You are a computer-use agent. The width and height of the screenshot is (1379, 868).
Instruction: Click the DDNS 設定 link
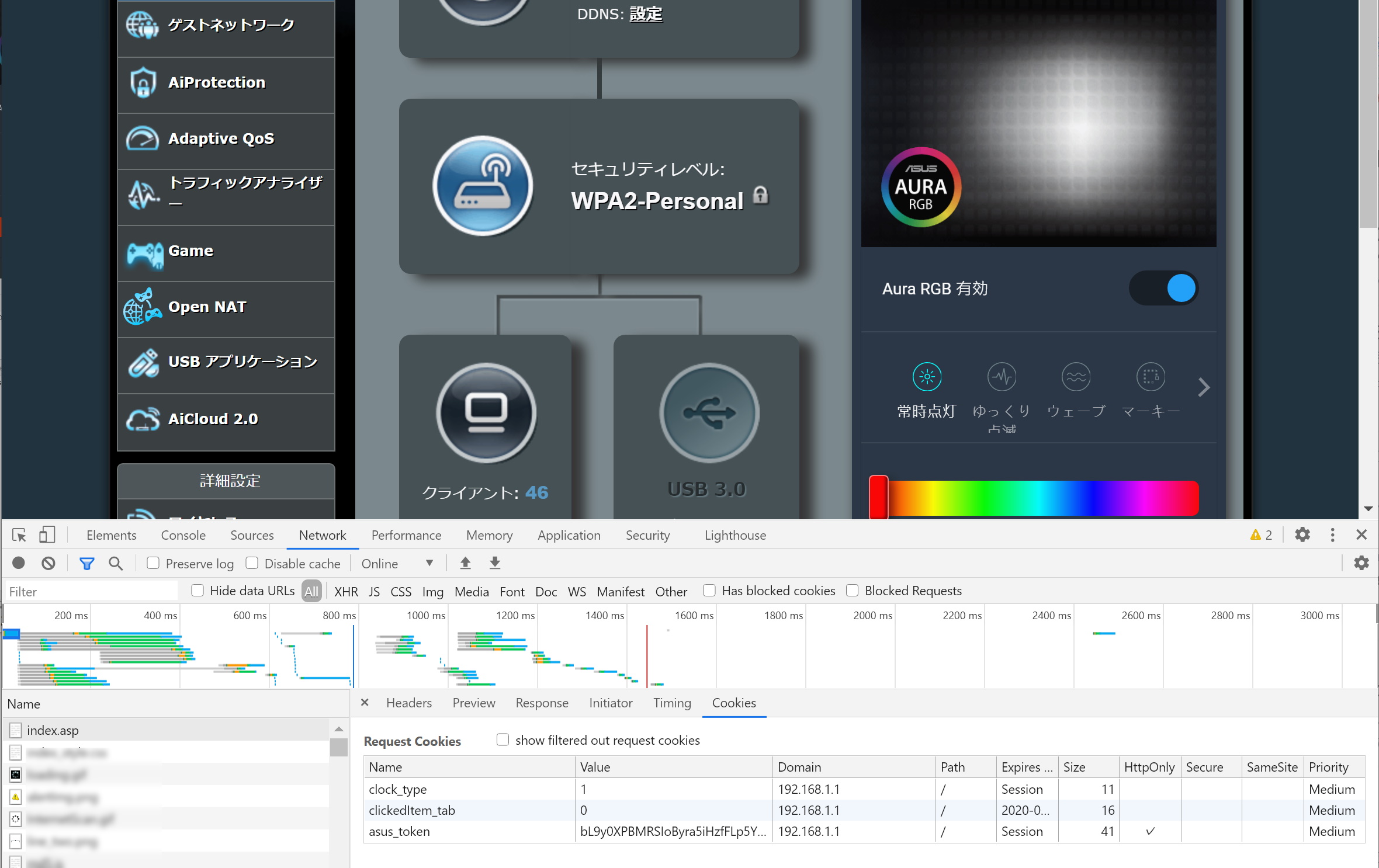pos(646,14)
